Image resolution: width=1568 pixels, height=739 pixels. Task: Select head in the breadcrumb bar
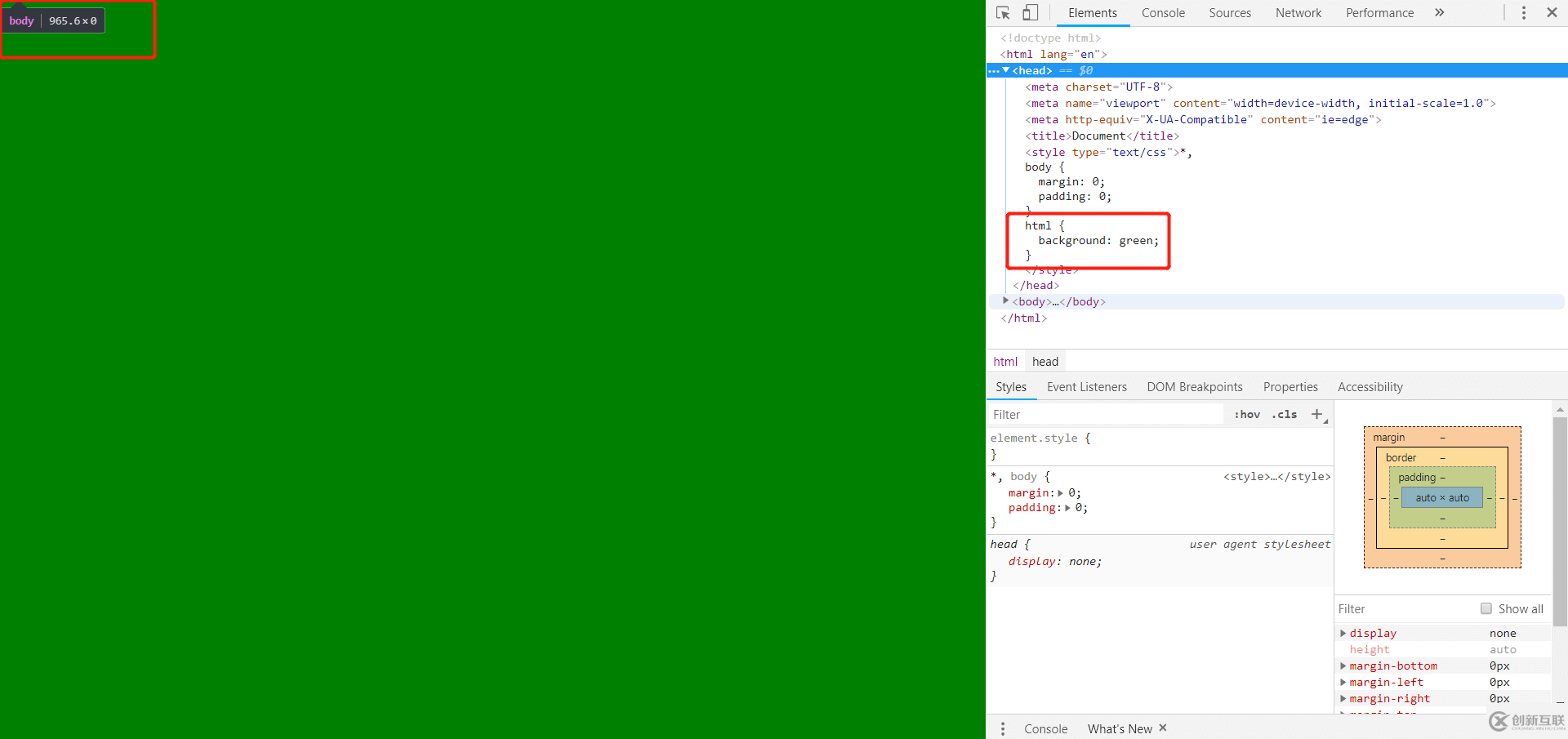1045,360
